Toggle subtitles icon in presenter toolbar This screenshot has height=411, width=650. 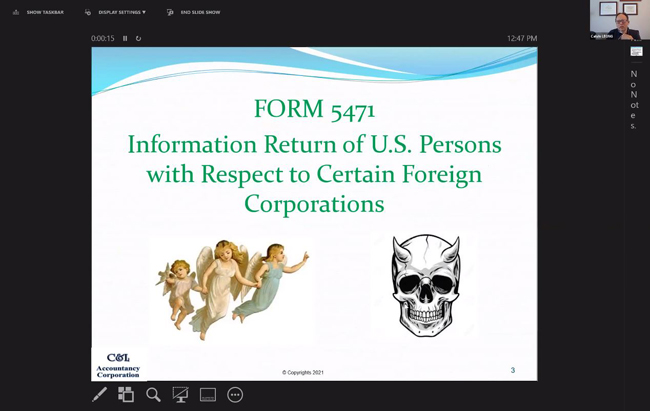pyautogui.click(x=208, y=395)
